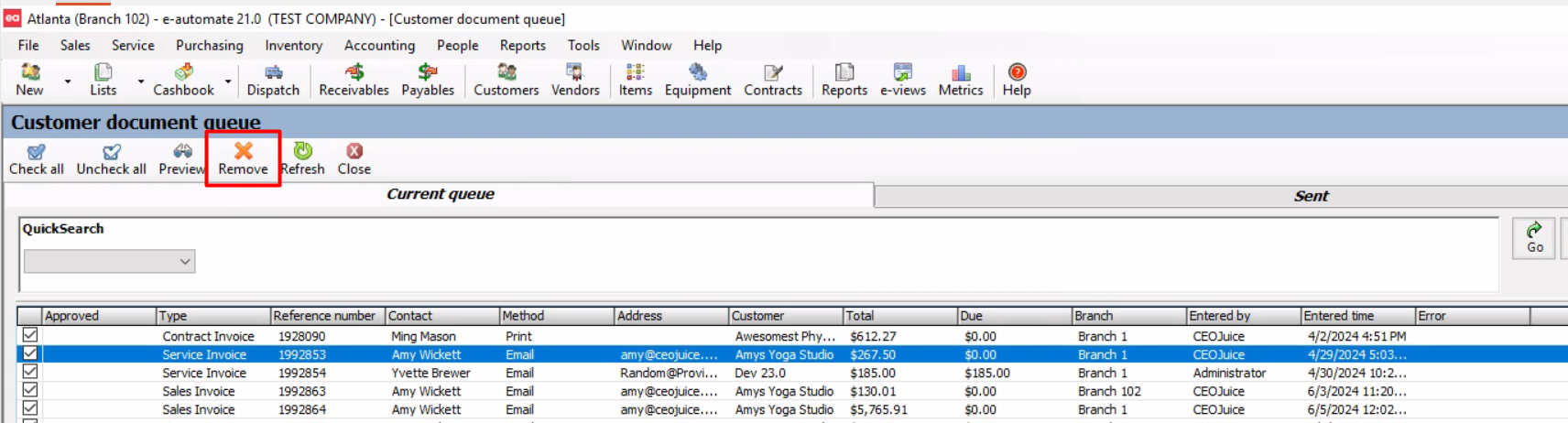
Task: Open the Purchasing menu
Action: point(210,45)
